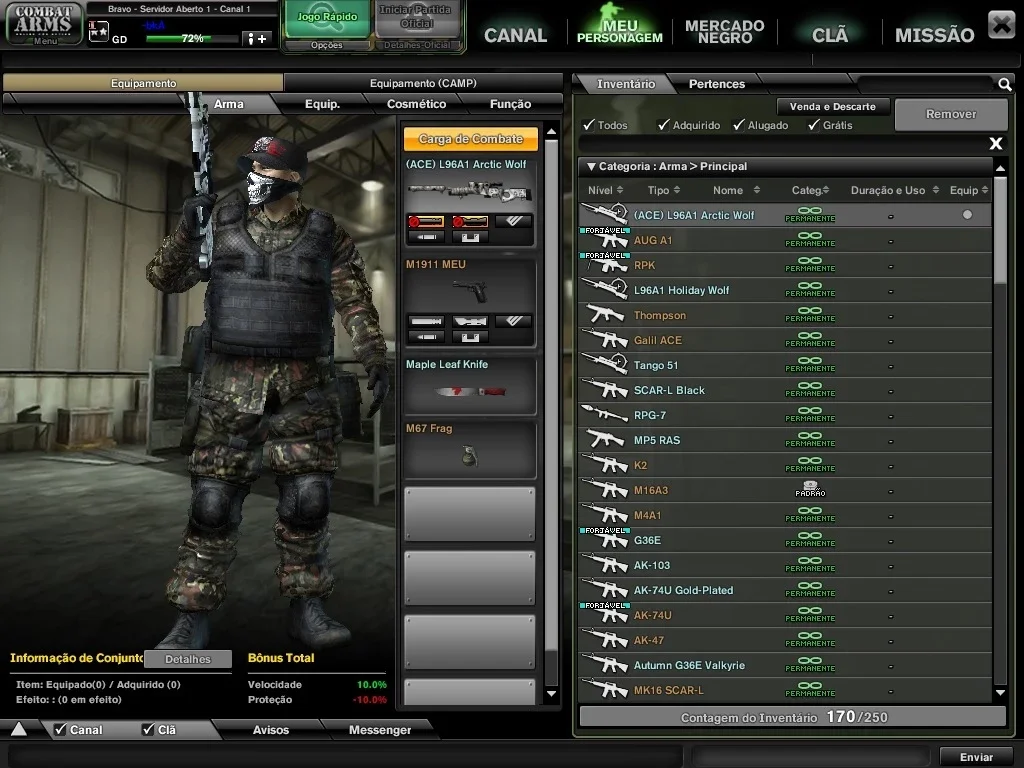1024x768 pixels.
Task: Click the inventory search magnifier icon
Action: click(1004, 84)
